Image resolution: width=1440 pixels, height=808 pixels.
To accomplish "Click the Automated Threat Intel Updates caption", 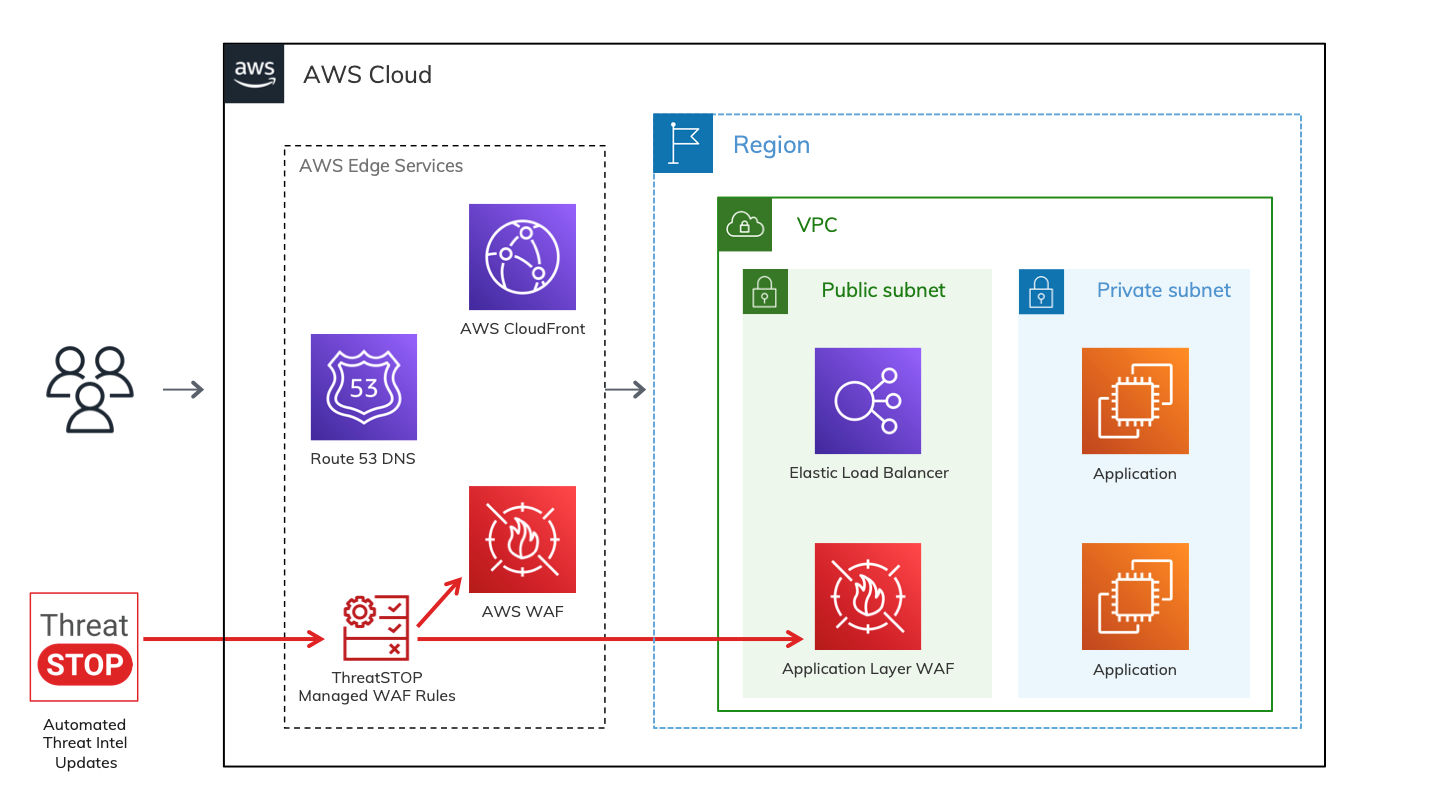I will [85, 743].
